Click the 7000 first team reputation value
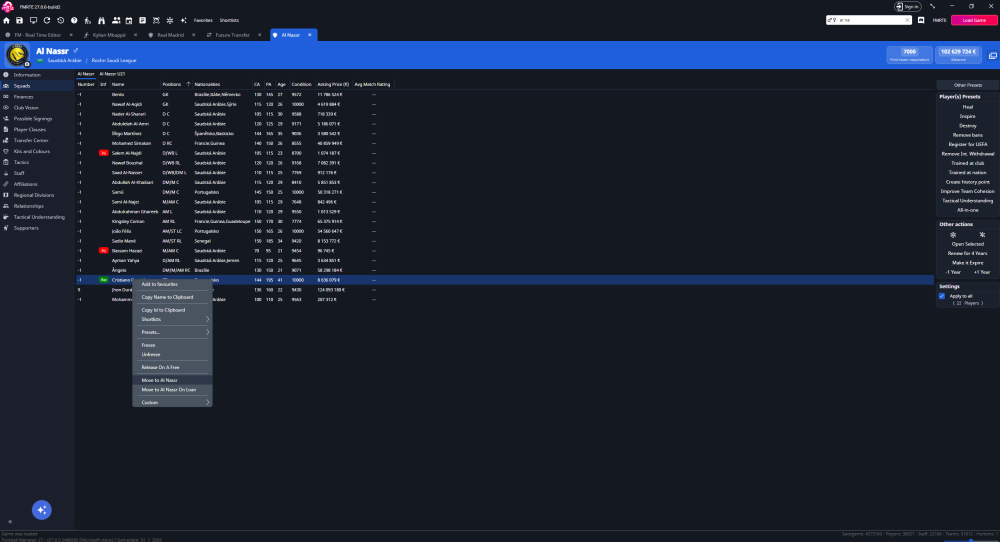1000x542 pixels. 909,52
